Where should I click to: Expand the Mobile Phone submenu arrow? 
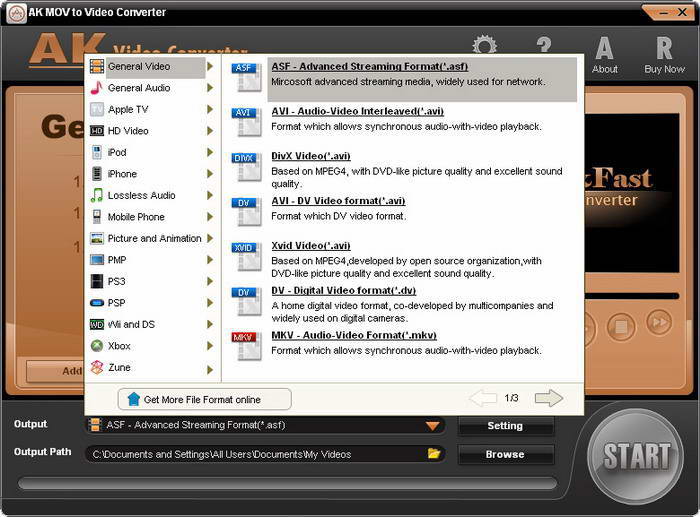(x=210, y=217)
